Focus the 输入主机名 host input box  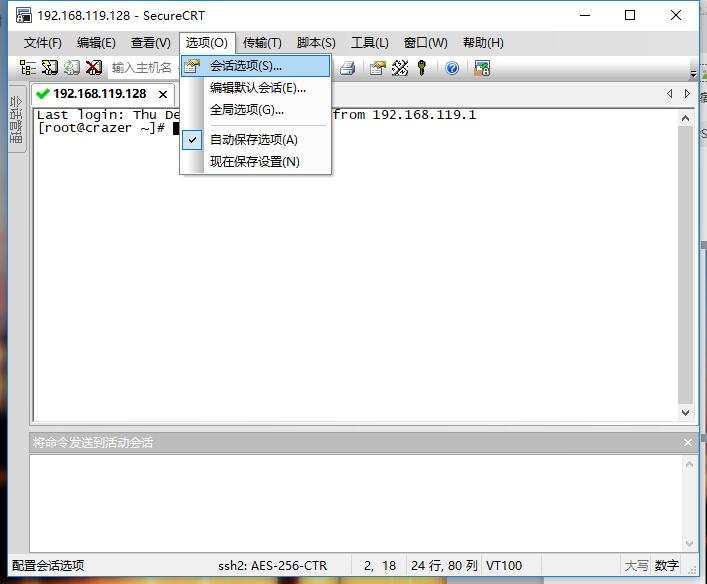[x=144, y=68]
